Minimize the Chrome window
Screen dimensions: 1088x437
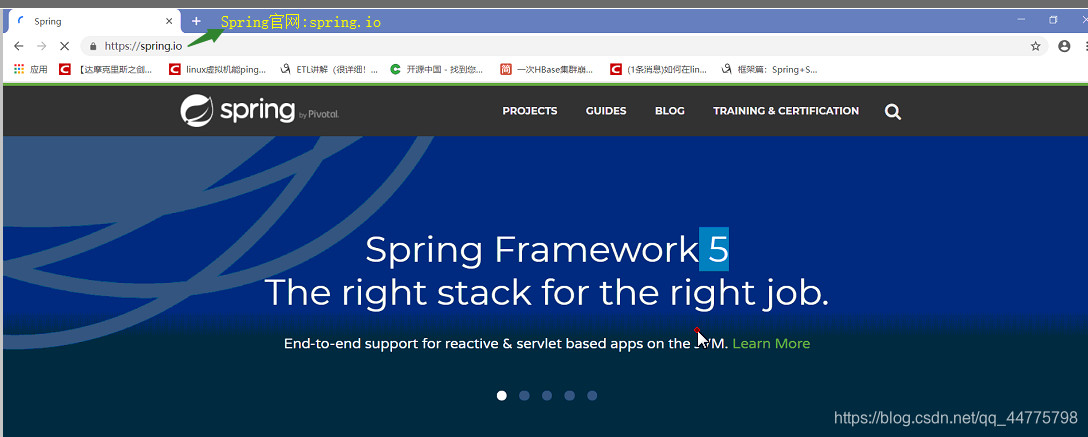tap(1021, 20)
